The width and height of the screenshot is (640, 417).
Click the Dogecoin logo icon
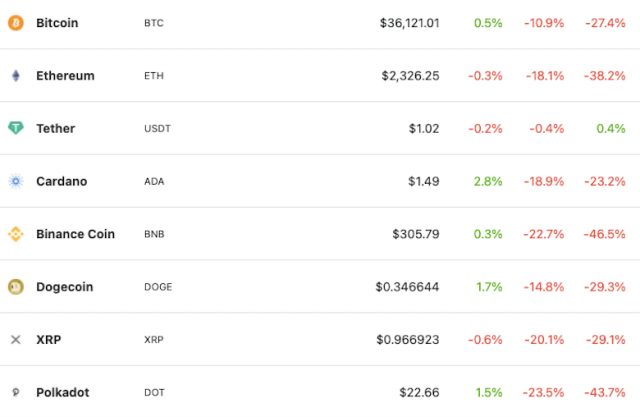15,287
